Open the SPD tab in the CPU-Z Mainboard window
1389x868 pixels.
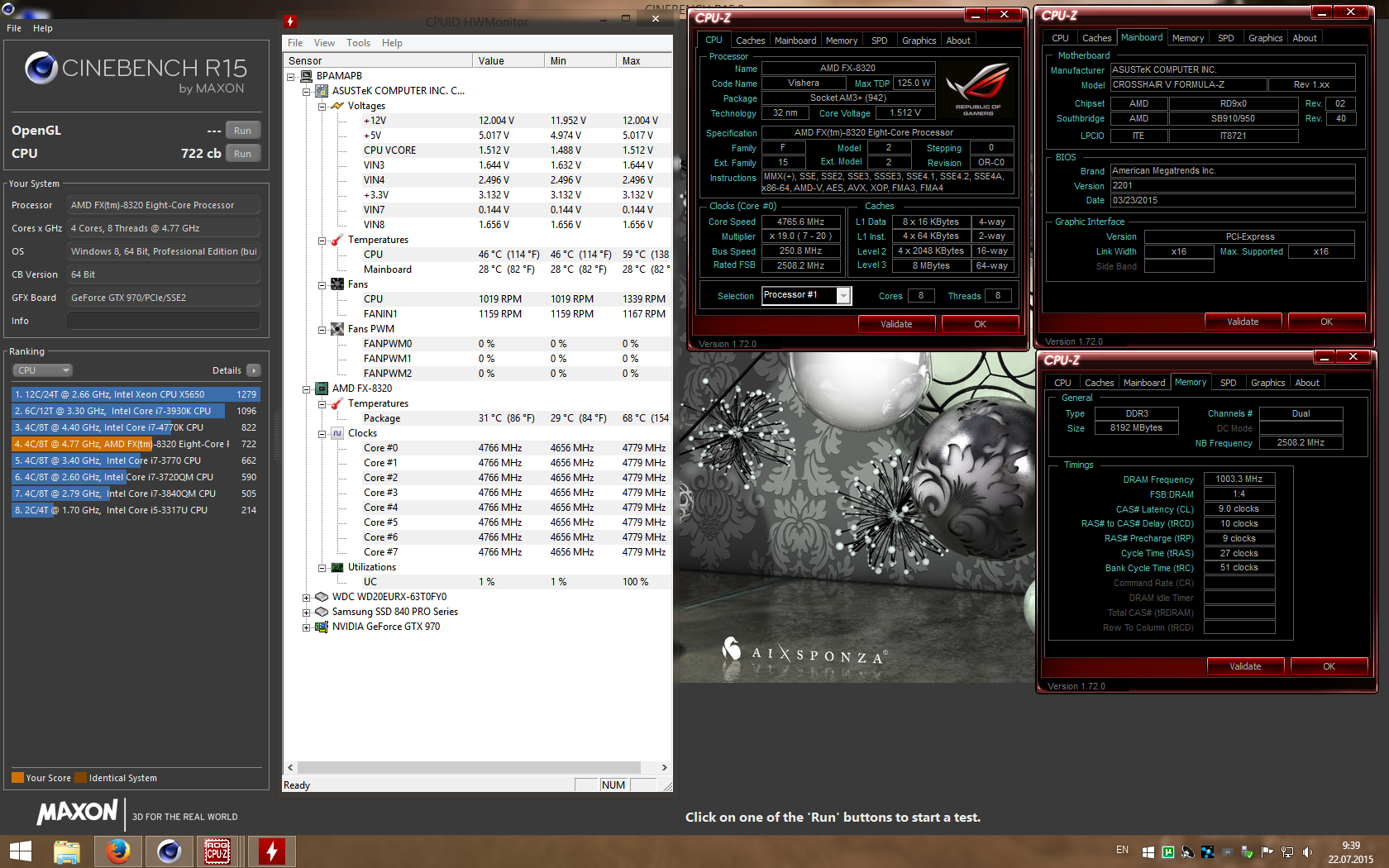coord(1225,38)
